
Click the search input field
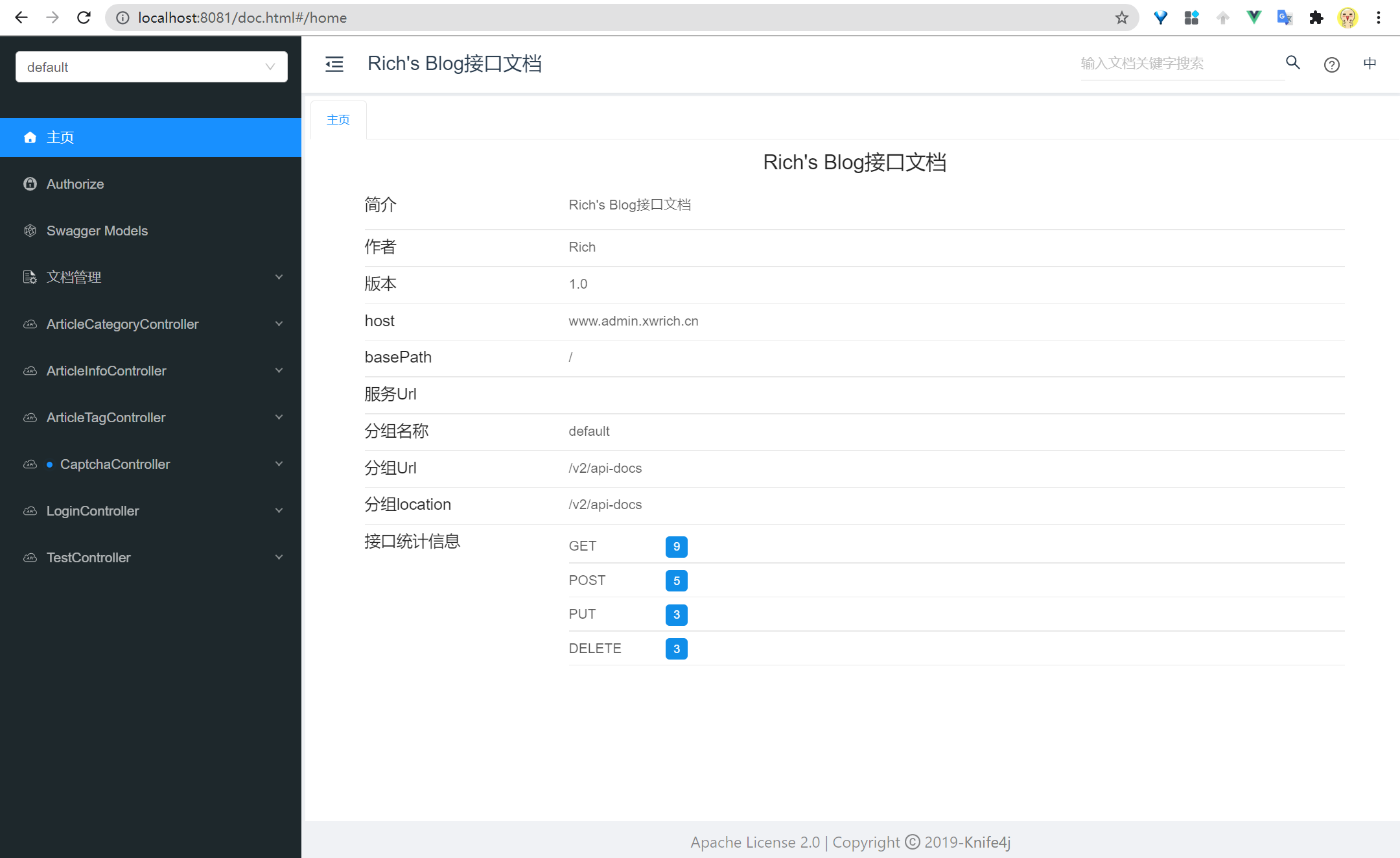click(x=1177, y=63)
